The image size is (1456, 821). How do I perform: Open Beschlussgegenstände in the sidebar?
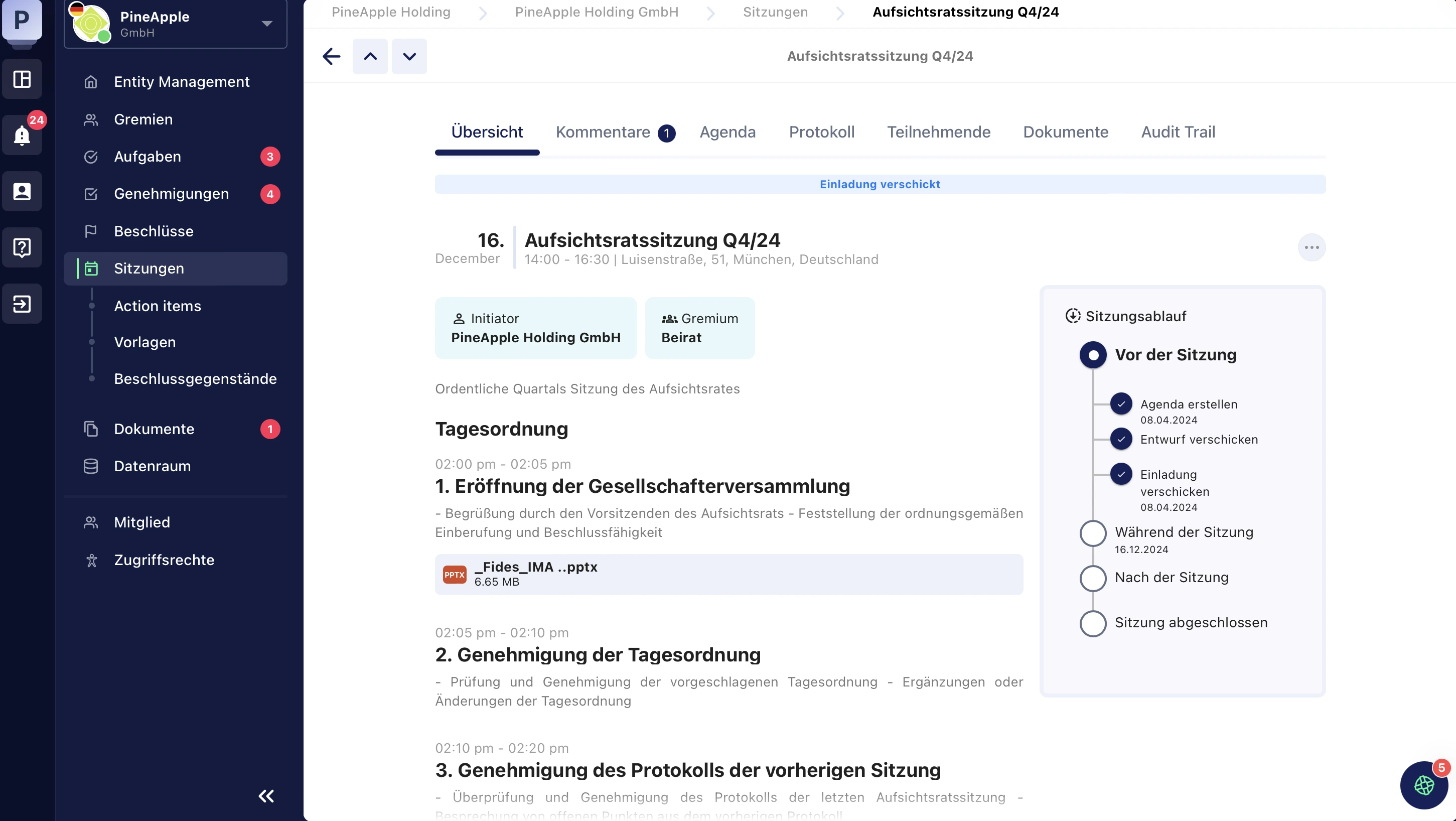195,378
